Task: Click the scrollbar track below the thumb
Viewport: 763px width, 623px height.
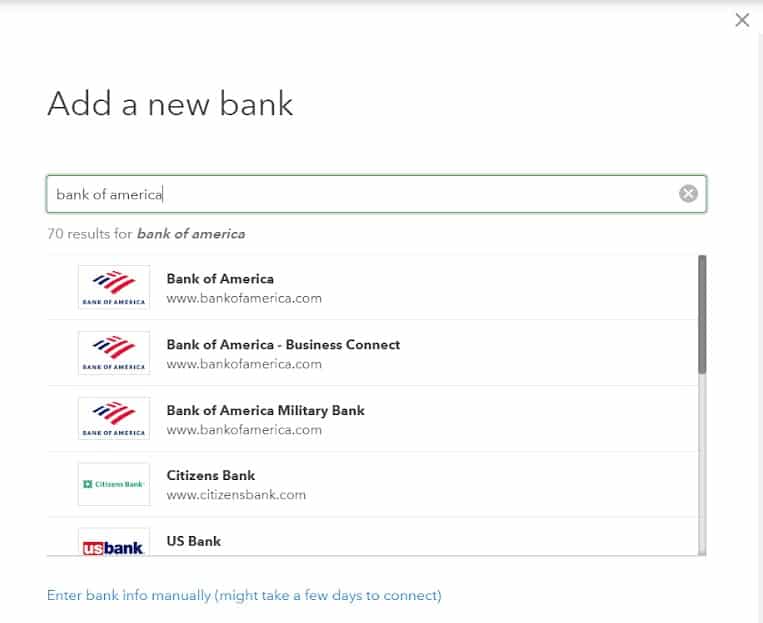Action: [x=702, y=464]
